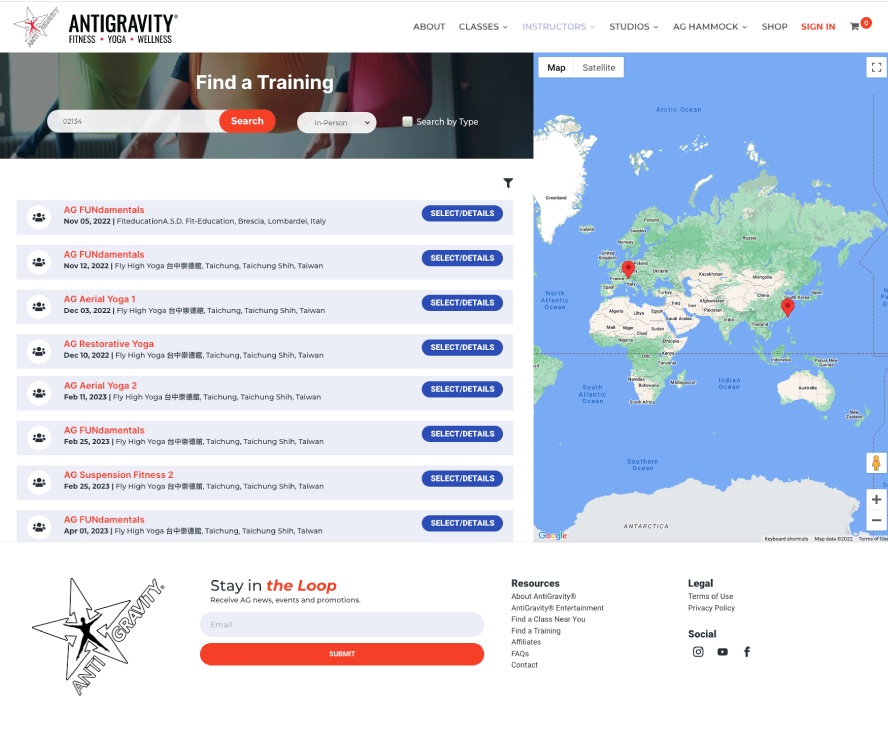Click SIGN IN in the header
The image size is (888, 739).
(x=818, y=27)
